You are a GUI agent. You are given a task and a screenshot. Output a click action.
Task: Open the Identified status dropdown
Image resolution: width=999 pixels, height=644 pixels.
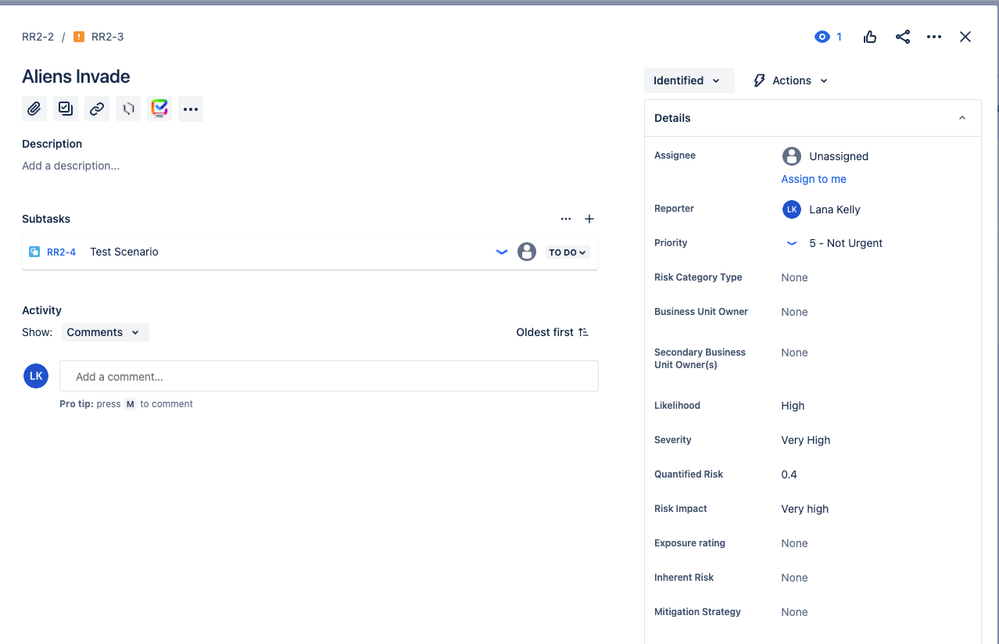(689, 80)
